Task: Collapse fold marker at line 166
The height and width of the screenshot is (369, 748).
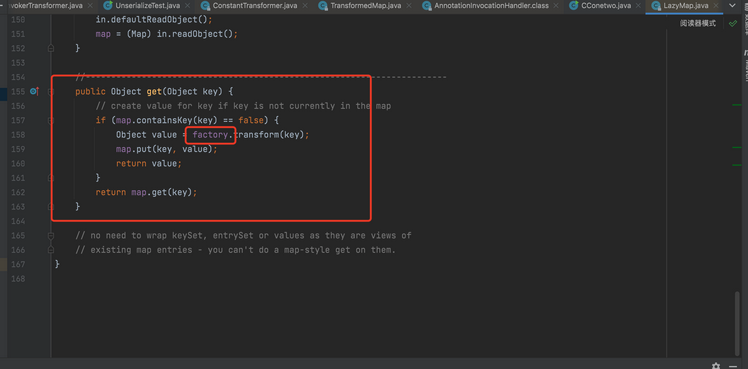Action: click(51, 249)
